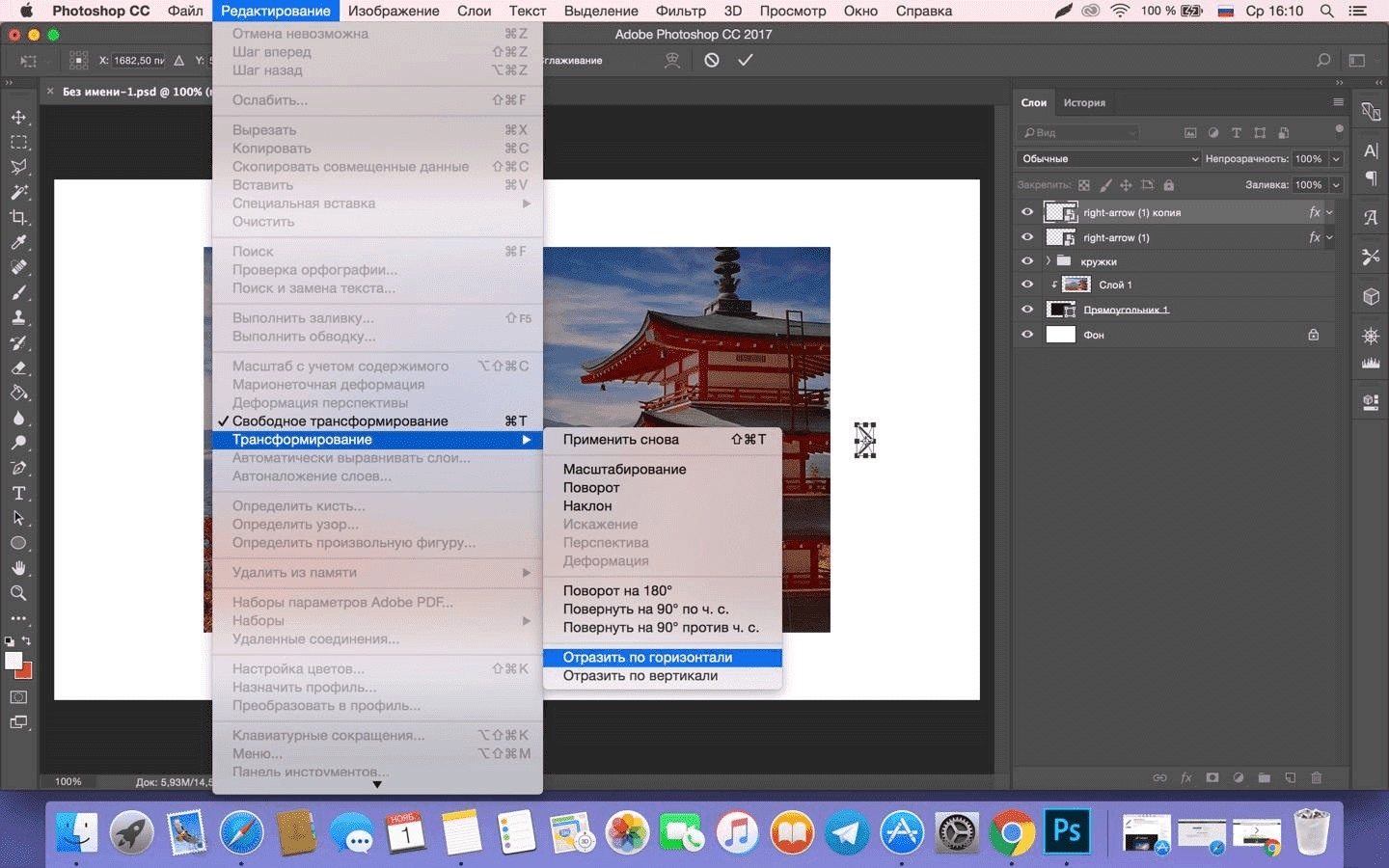This screenshot has width=1389, height=868.
Task: Toggle visibility of Слой 1 layer
Action: click(x=1026, y=285)
